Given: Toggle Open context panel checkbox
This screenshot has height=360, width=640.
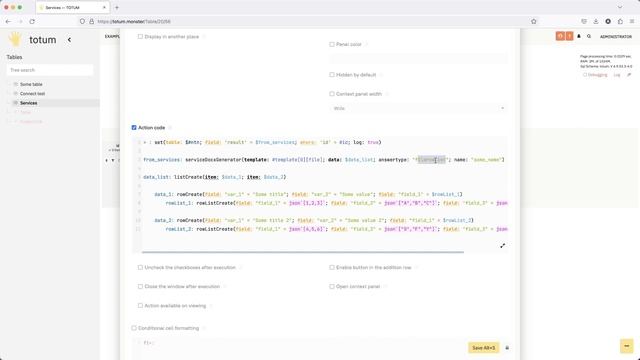Looking at the screenshot, I should tap(332, 287).
